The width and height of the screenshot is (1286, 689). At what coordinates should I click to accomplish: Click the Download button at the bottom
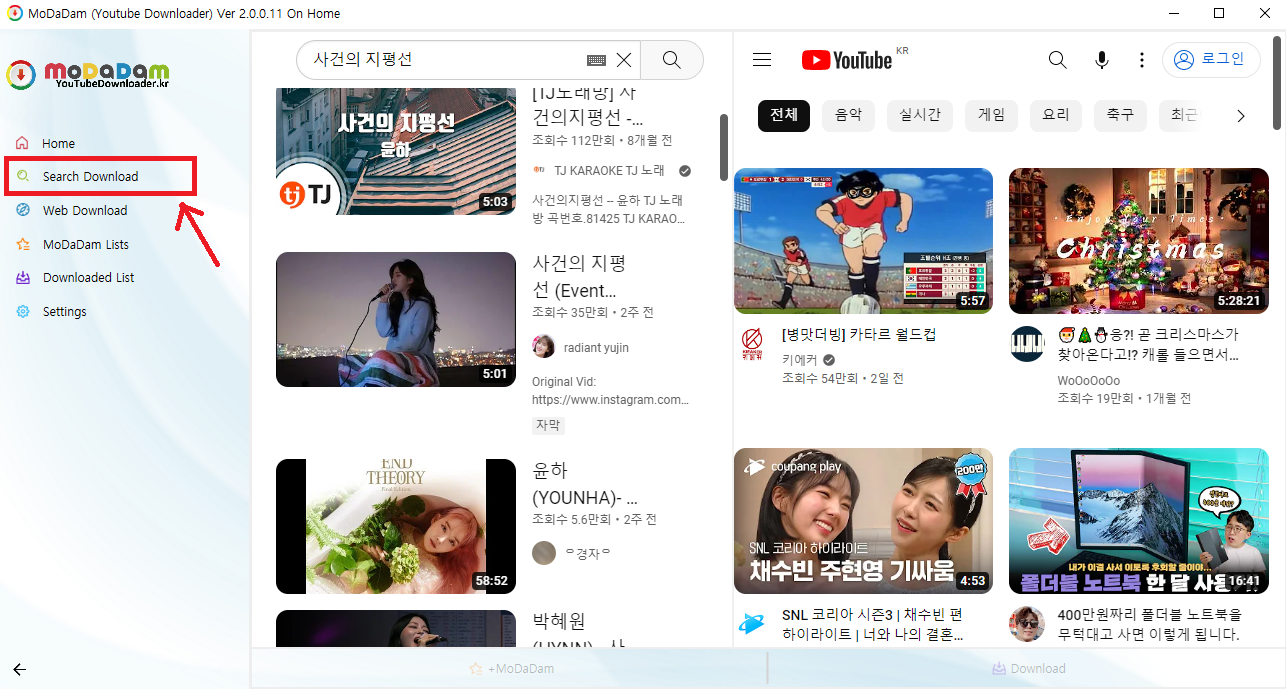[x=1028, y=668]
